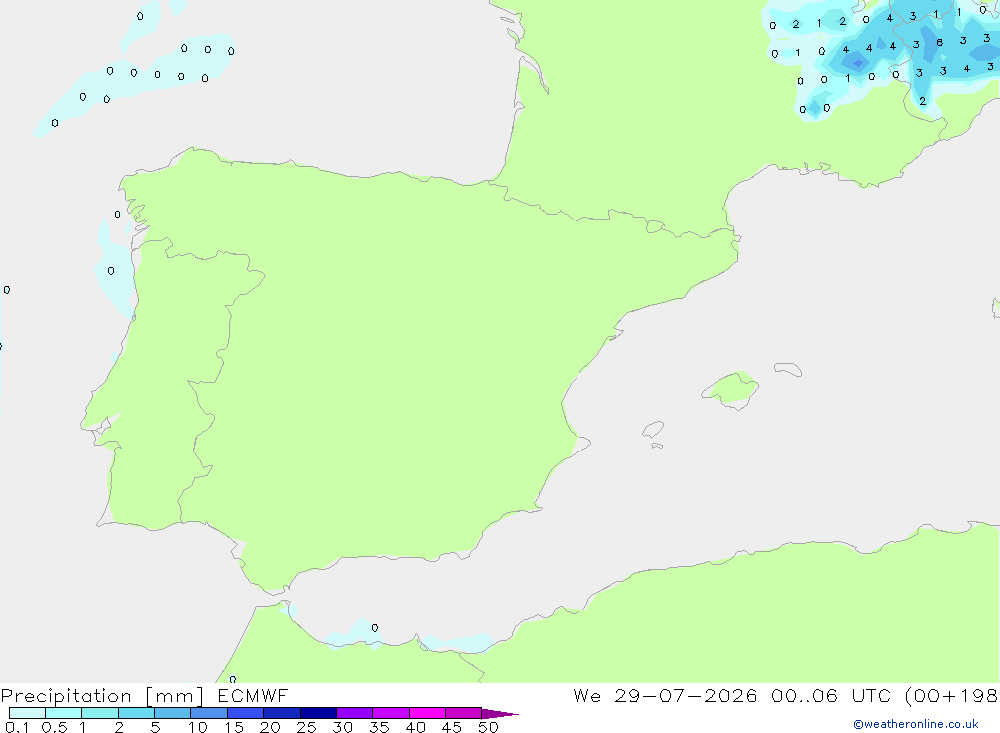Screen dimensions: 1000x733
Task: Click the island of Mallorca on the map
Action: click(x=732, y=389)
